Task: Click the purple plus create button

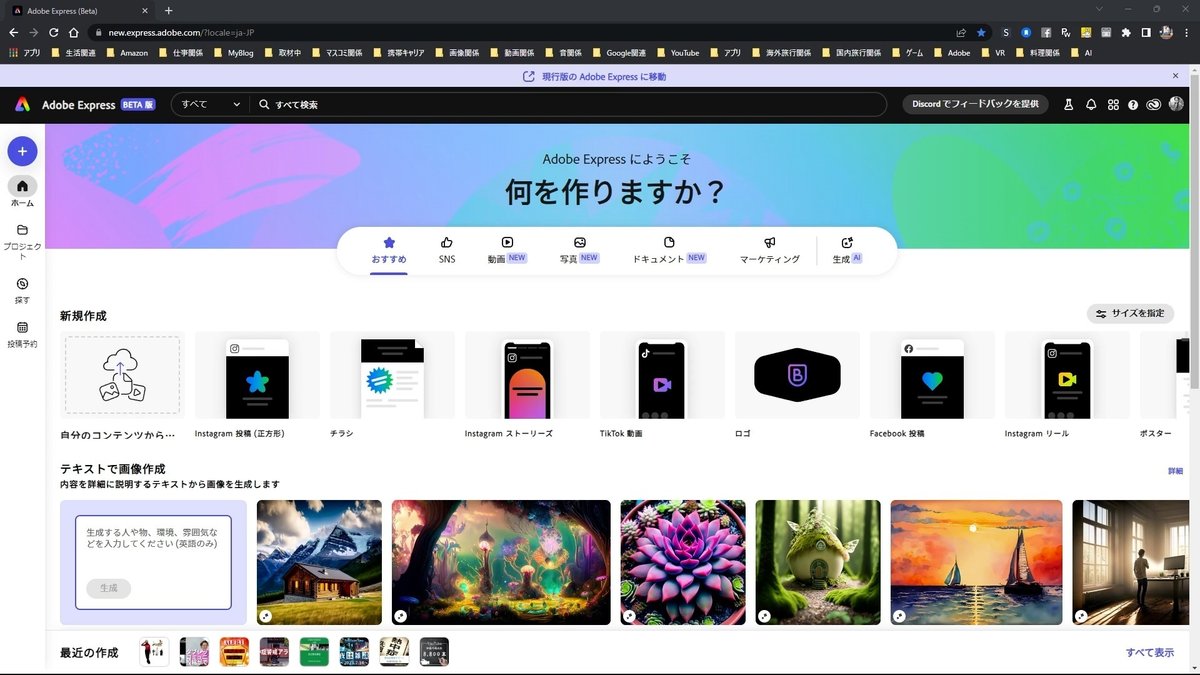Action: [22, 151]
